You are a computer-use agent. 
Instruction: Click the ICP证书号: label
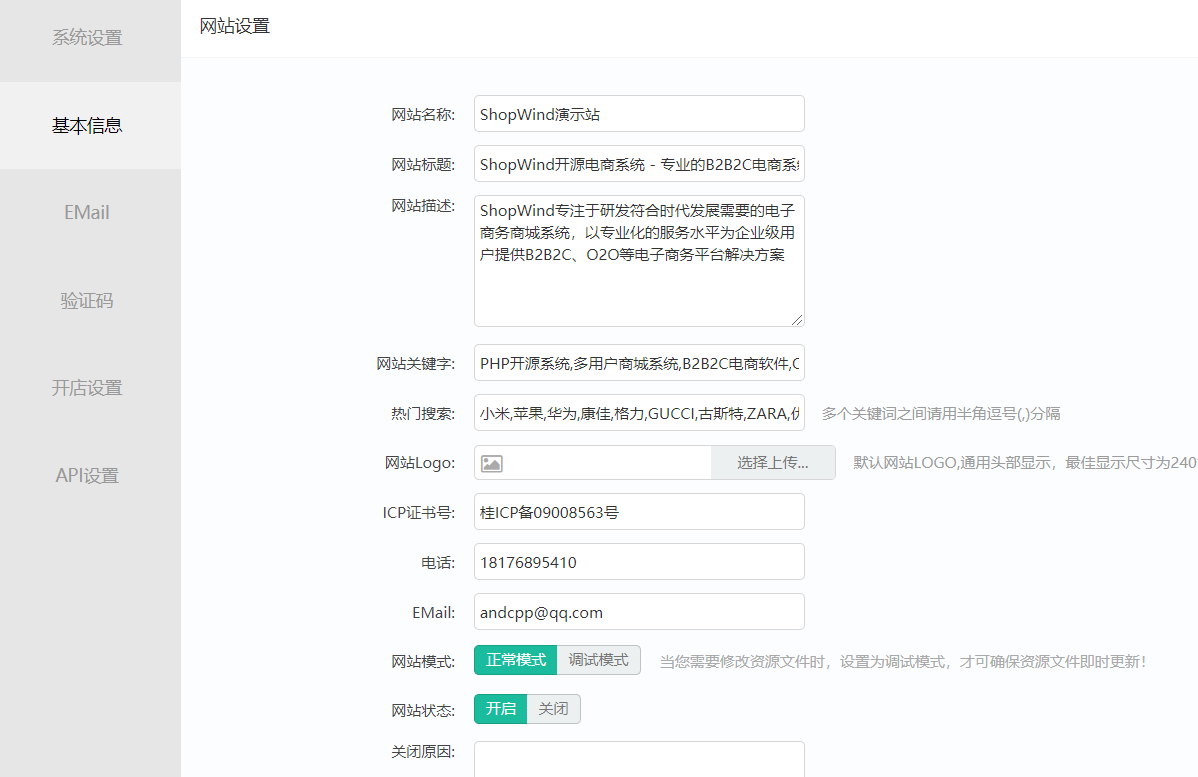coord(419,513)
